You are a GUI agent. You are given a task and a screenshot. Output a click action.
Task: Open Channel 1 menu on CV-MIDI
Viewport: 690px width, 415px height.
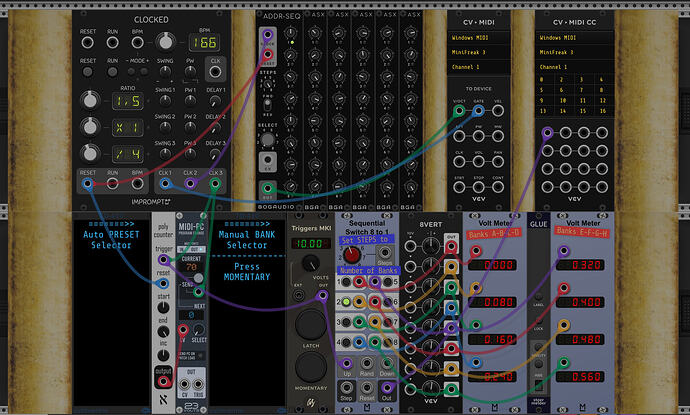click(x=479, y=67)
